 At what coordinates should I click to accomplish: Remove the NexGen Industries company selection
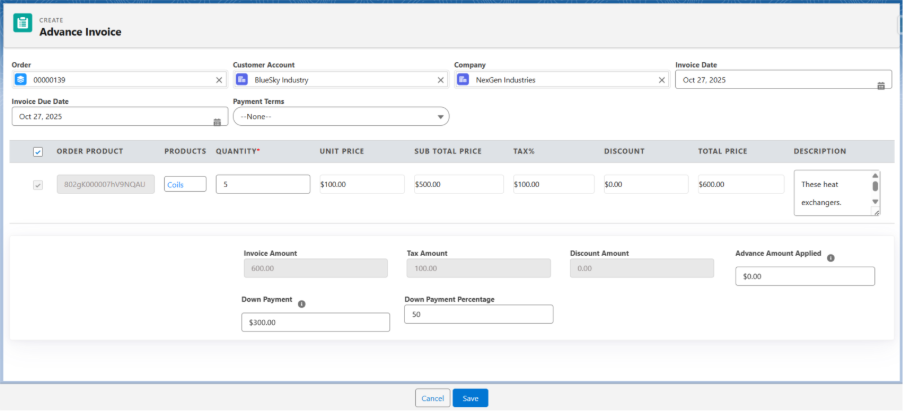[x=661, y=80]
